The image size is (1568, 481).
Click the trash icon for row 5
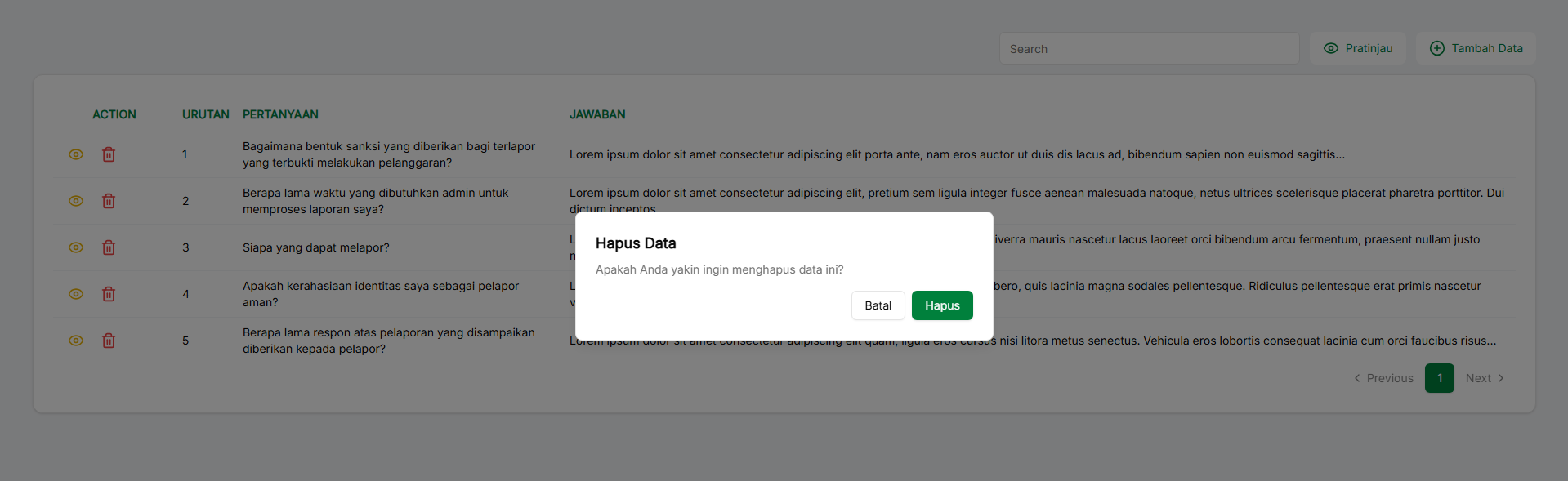[109, 341]
